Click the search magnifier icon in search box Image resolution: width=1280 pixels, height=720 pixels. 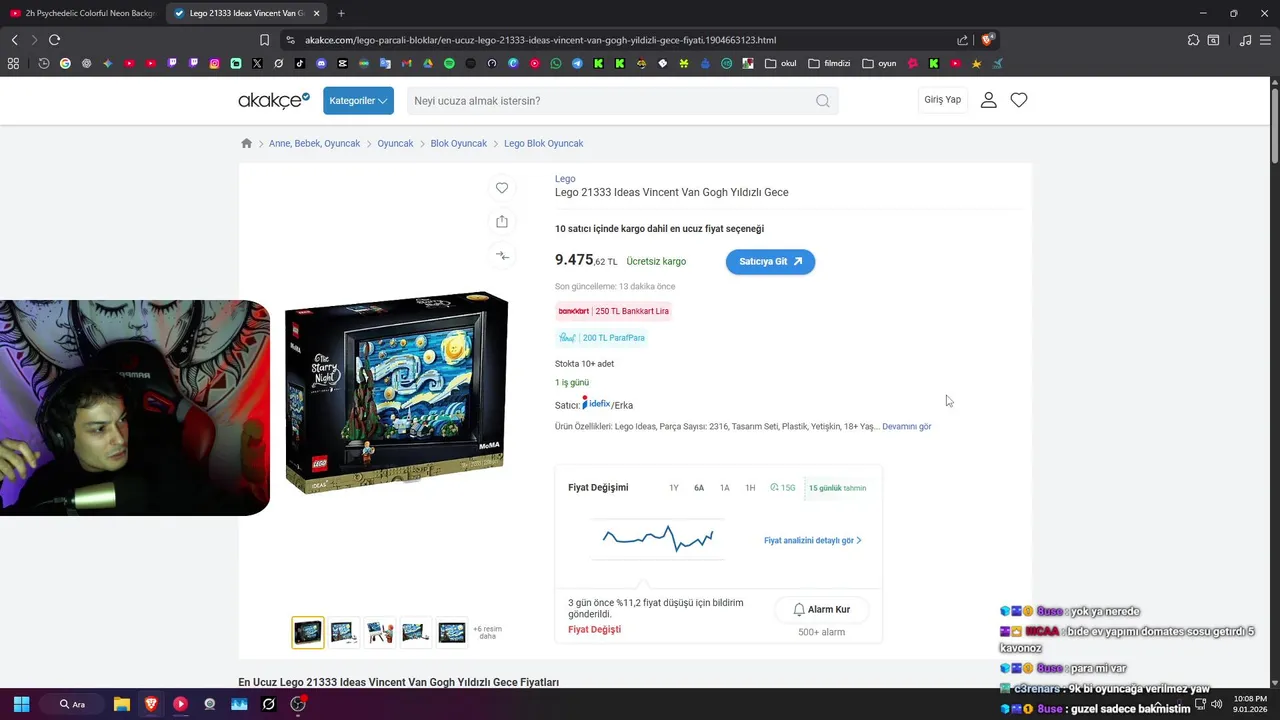click(823, 101)
